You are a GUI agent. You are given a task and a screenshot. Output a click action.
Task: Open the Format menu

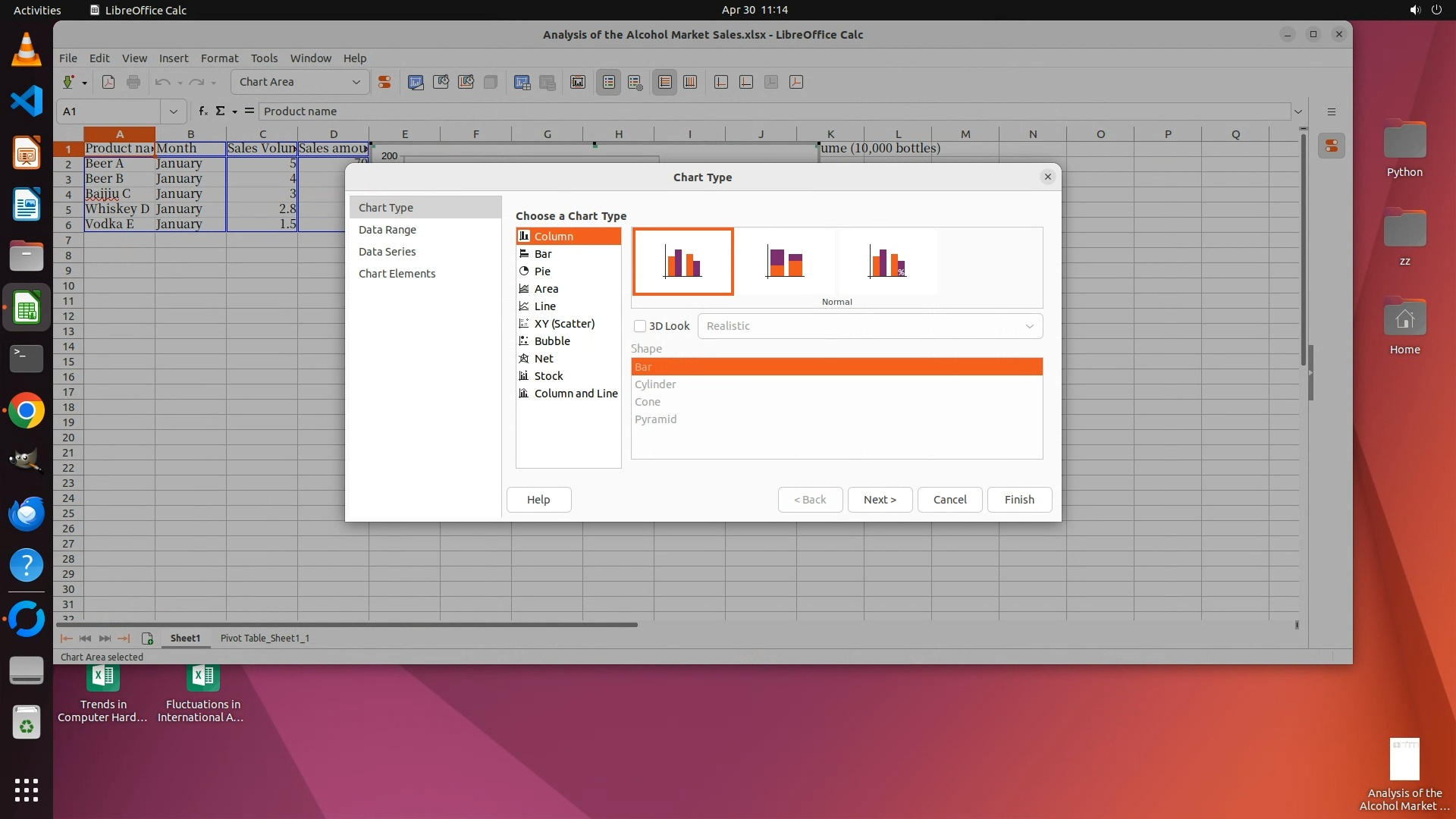click(x=219, y=58)
